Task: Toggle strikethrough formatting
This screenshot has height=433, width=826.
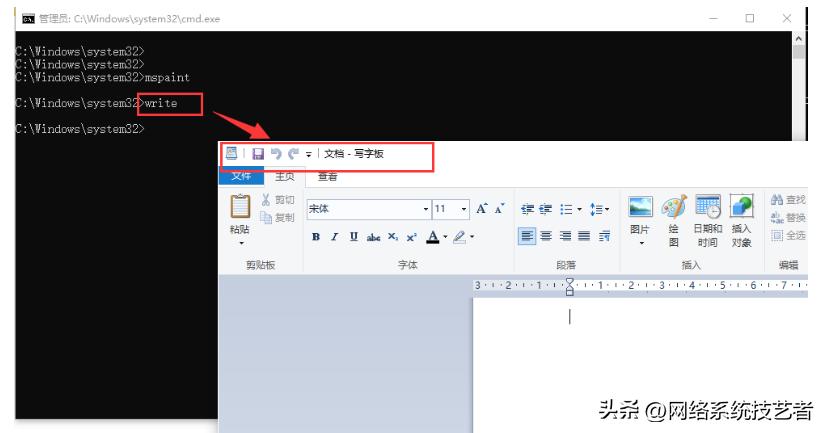Action: click(x=373, y=237)
